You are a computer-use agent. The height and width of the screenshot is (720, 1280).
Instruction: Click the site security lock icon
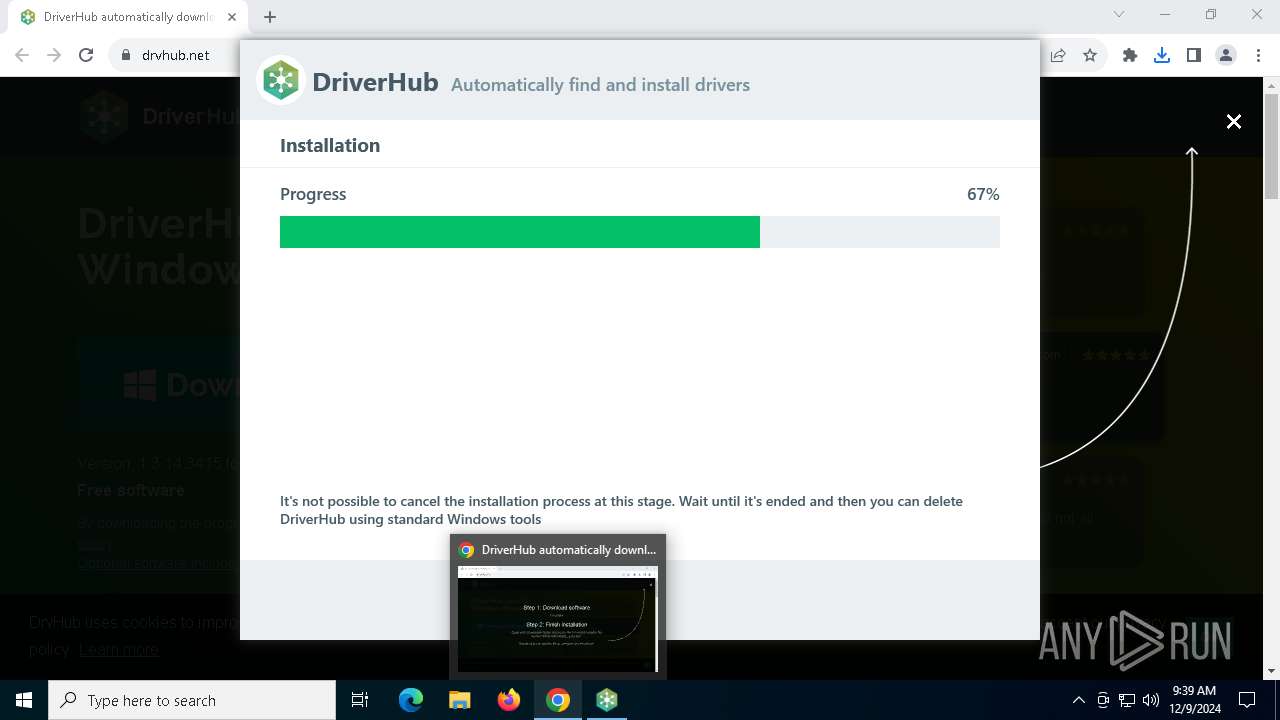(126, 55)
